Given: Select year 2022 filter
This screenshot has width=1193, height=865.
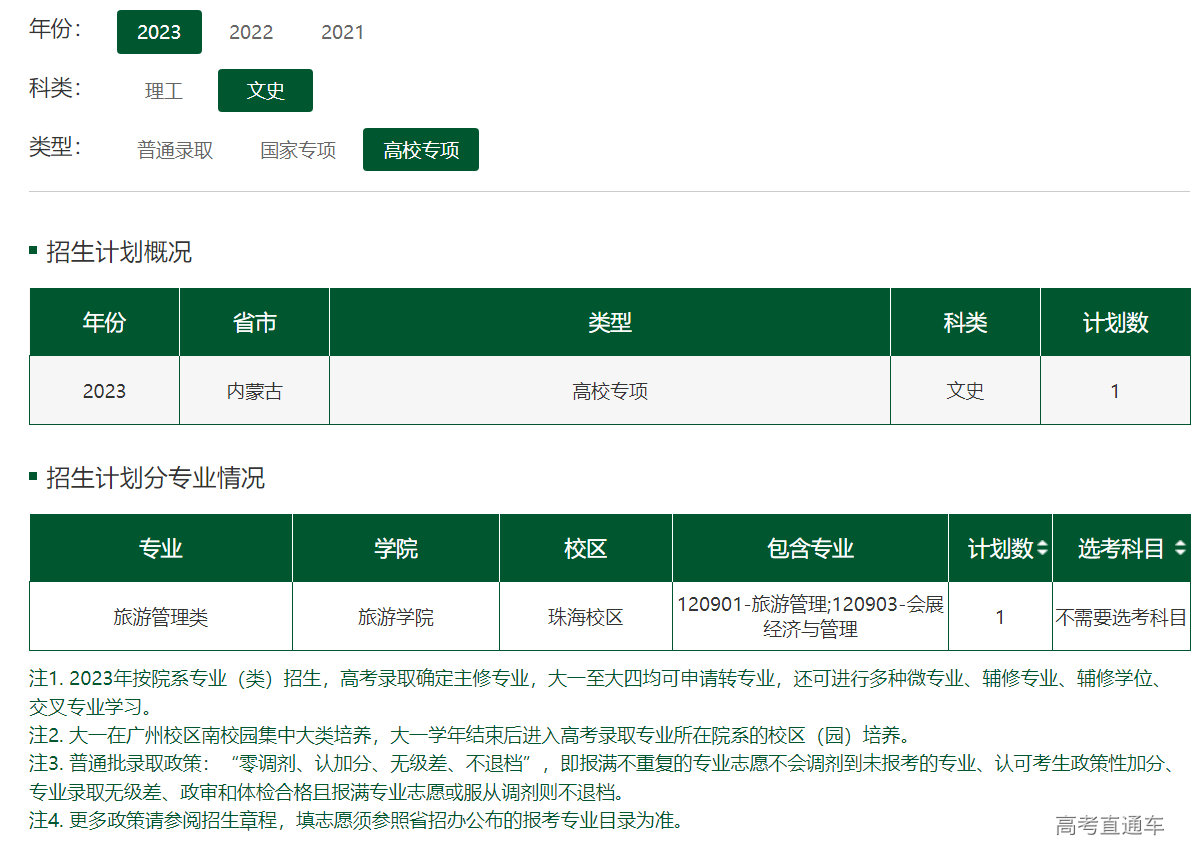Looking at the screenshot, I should (251, 32).
